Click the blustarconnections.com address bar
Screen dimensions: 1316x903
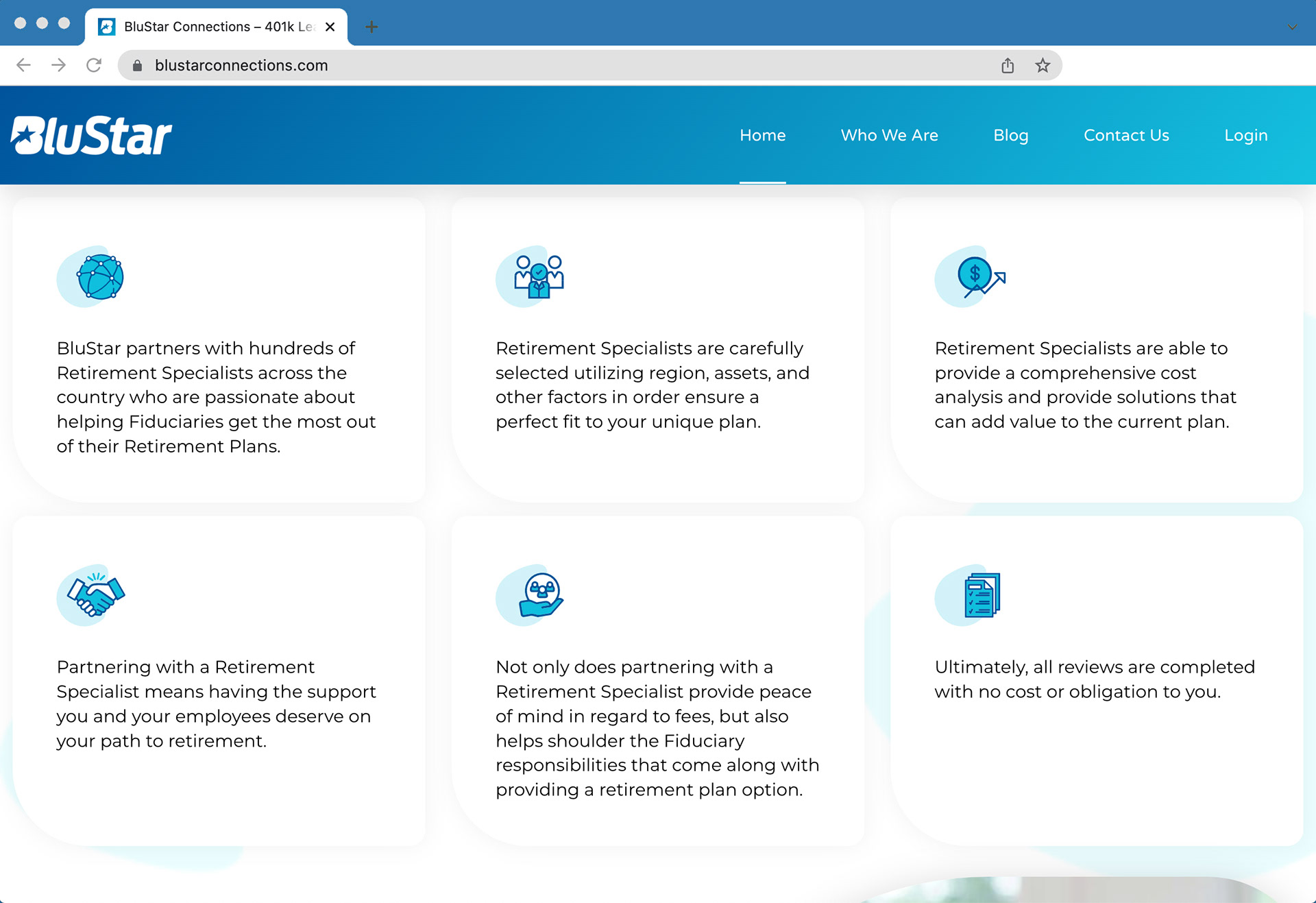[548, 66]
